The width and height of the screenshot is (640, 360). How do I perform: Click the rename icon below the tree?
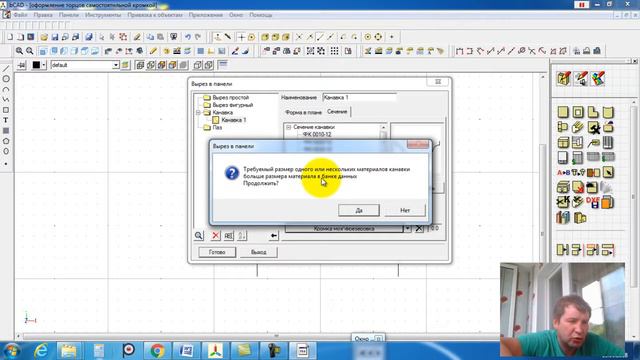click(229, 236)
